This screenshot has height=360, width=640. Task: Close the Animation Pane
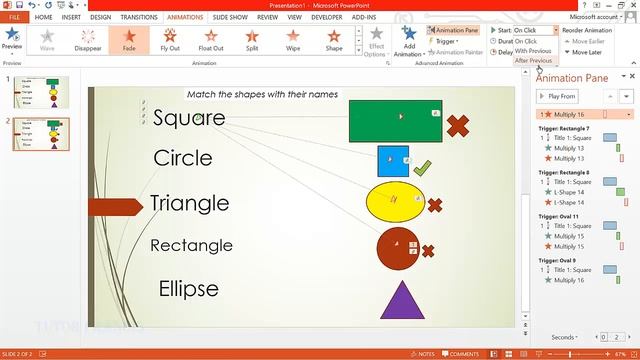click(632, 76)
